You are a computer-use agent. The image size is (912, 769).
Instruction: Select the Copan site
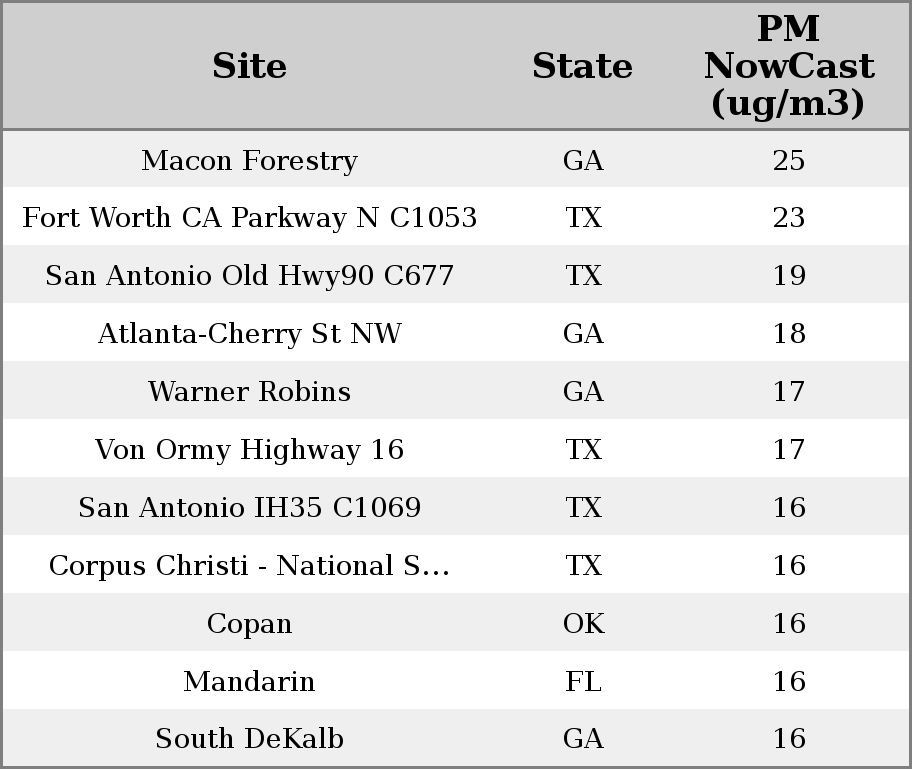point(249,624)
